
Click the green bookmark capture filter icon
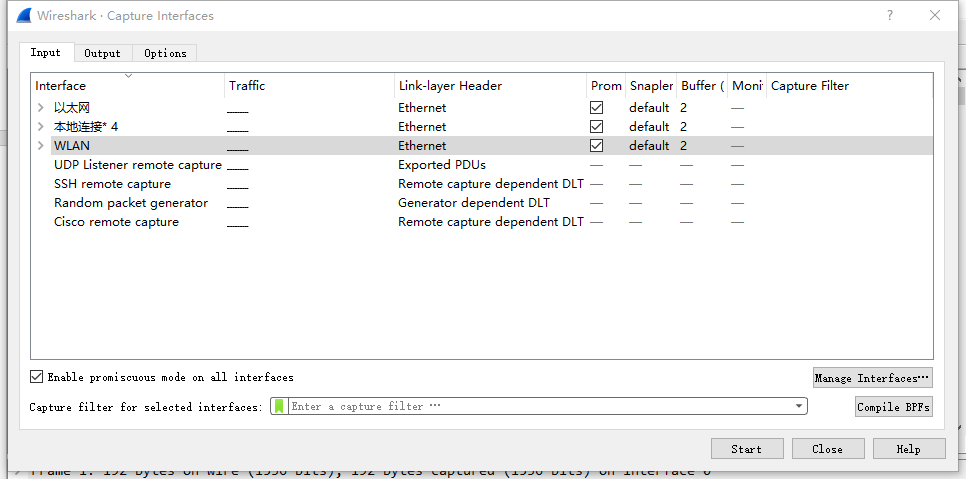(280, 406)
